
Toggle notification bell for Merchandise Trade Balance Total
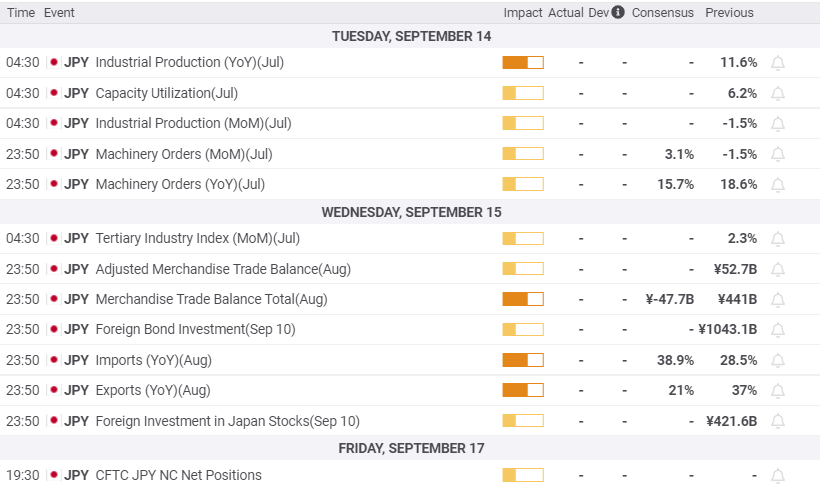tap(778, 299)
